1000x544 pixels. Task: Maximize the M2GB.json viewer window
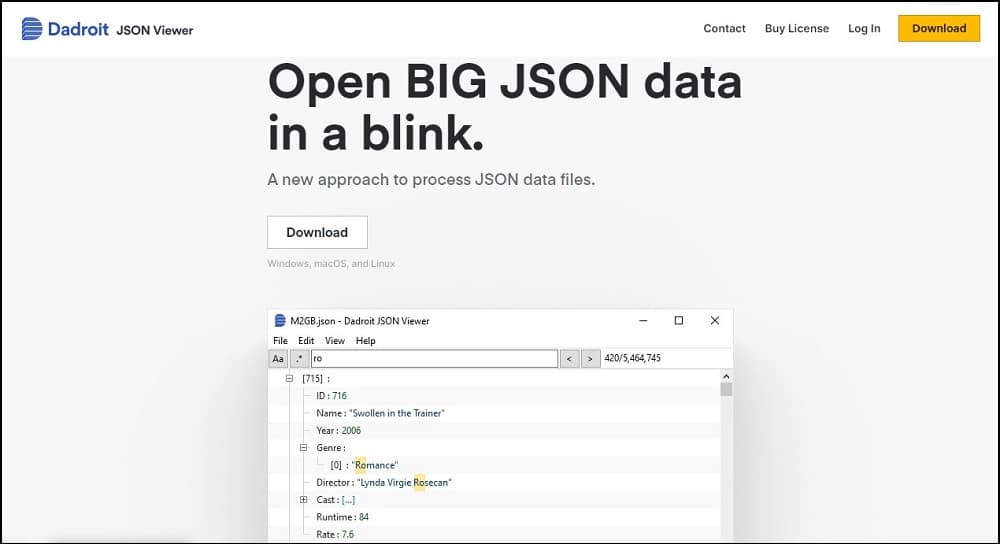679,321
